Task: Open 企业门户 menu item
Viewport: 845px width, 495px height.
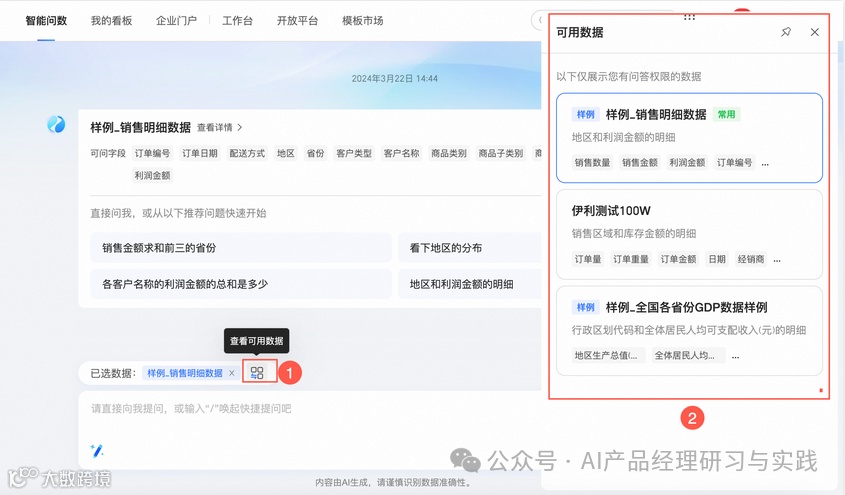Action: pyautogui.click(x=176, y=20)
